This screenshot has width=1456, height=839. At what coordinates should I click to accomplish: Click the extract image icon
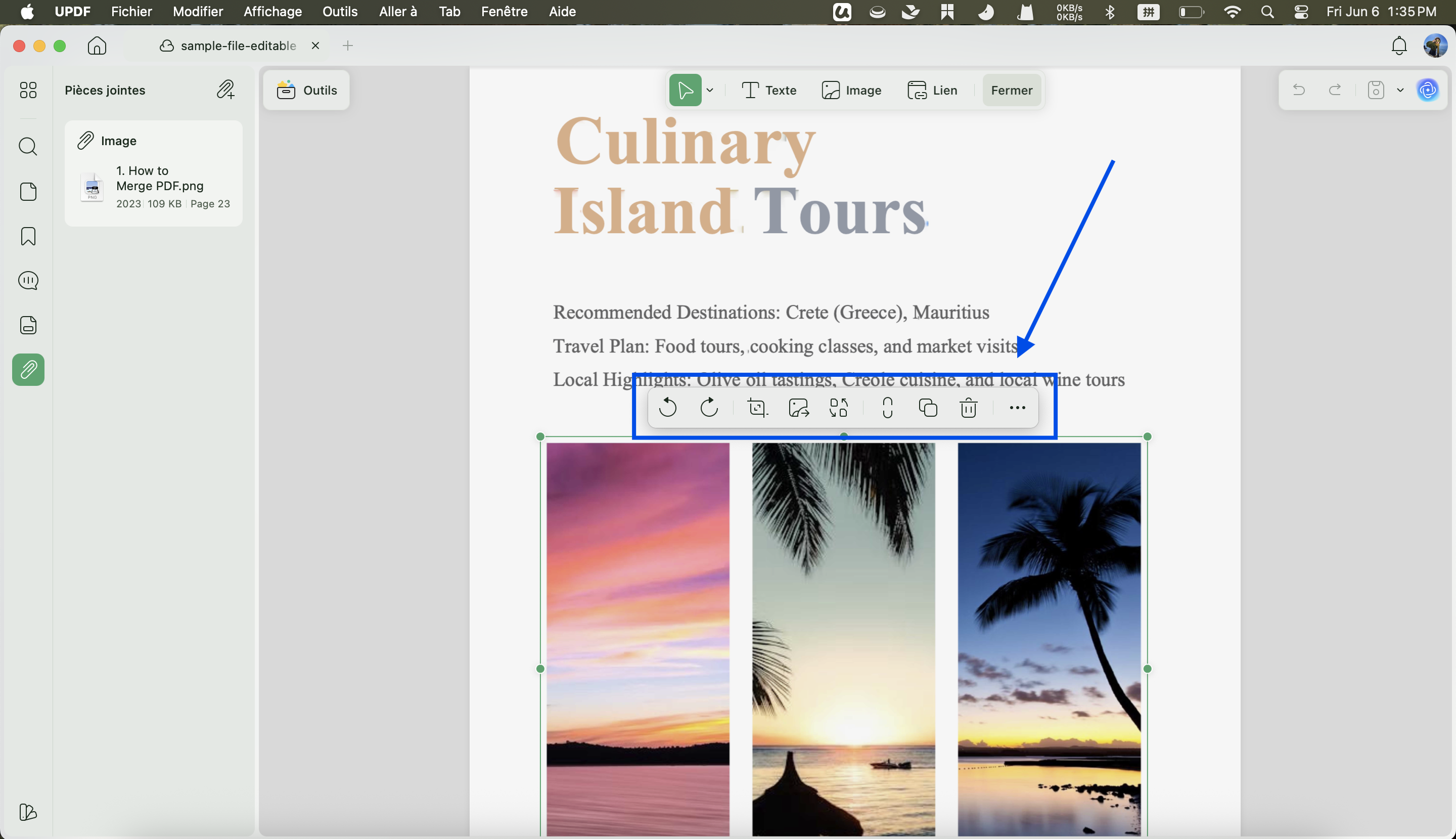[x=798, y=408]
